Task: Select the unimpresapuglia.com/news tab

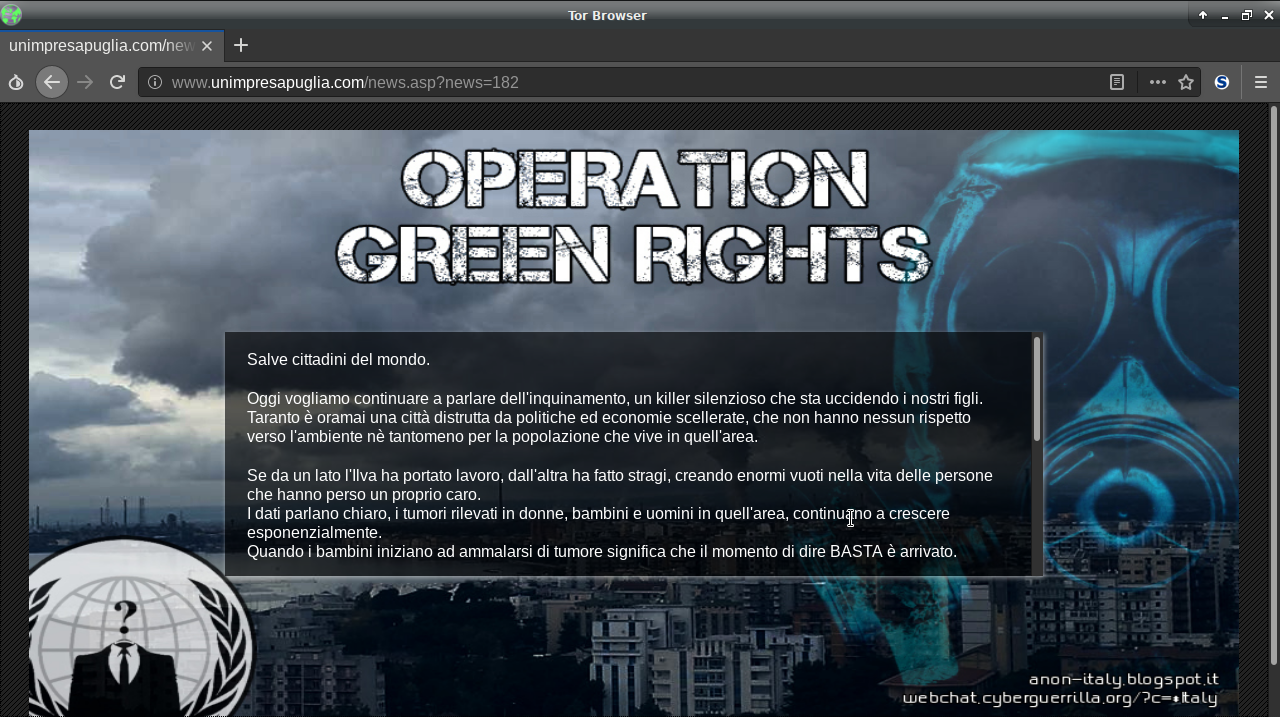Action: (111, 46)
